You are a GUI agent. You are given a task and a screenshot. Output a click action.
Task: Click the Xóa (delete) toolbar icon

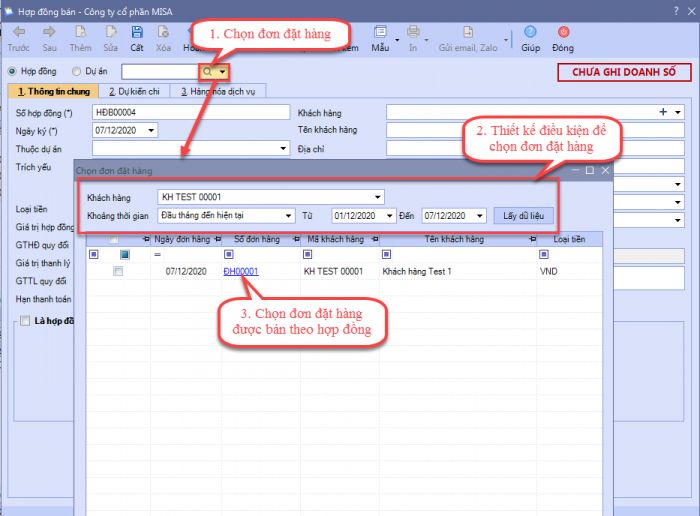click(164, 33)
